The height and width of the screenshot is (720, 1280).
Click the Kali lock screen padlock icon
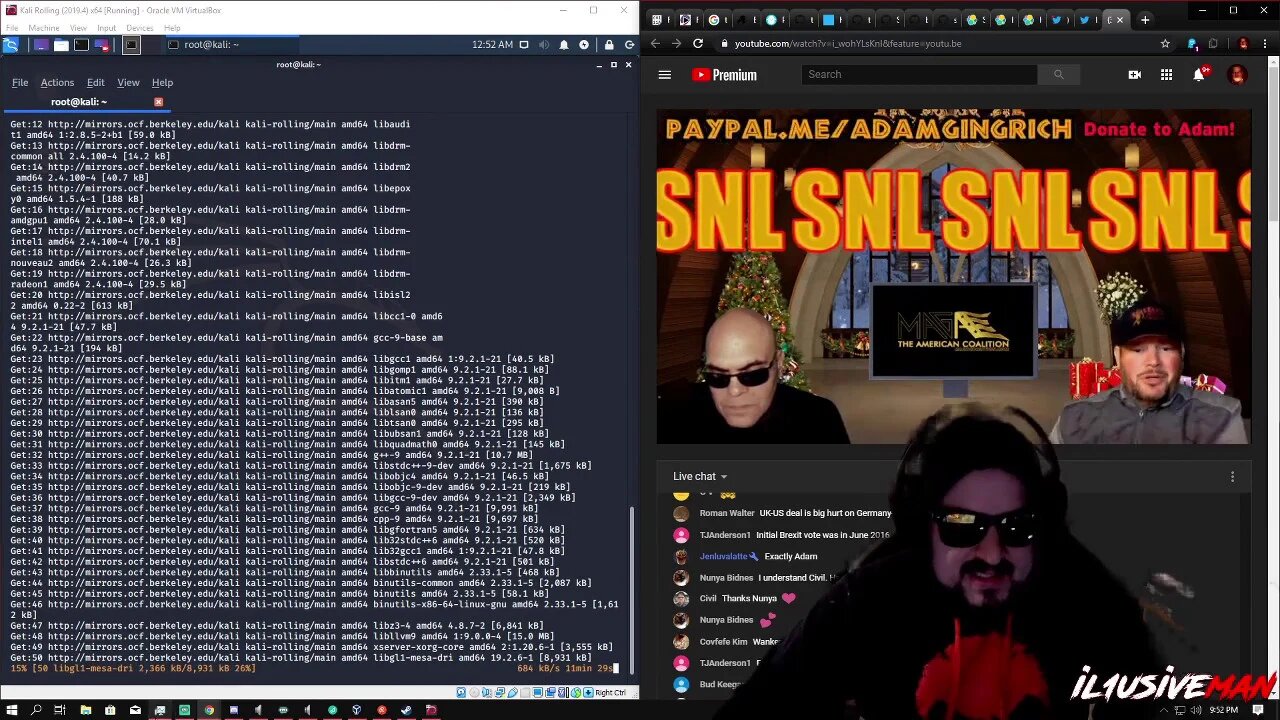[609, 44]
